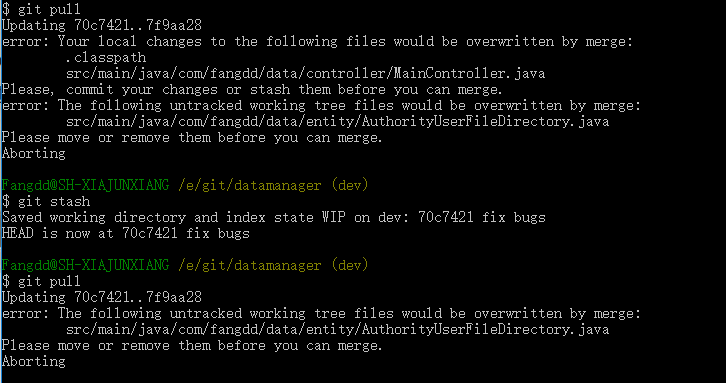Click the first 'untracked working tree files' error line

pyautogui.click(x=321, y=105)
